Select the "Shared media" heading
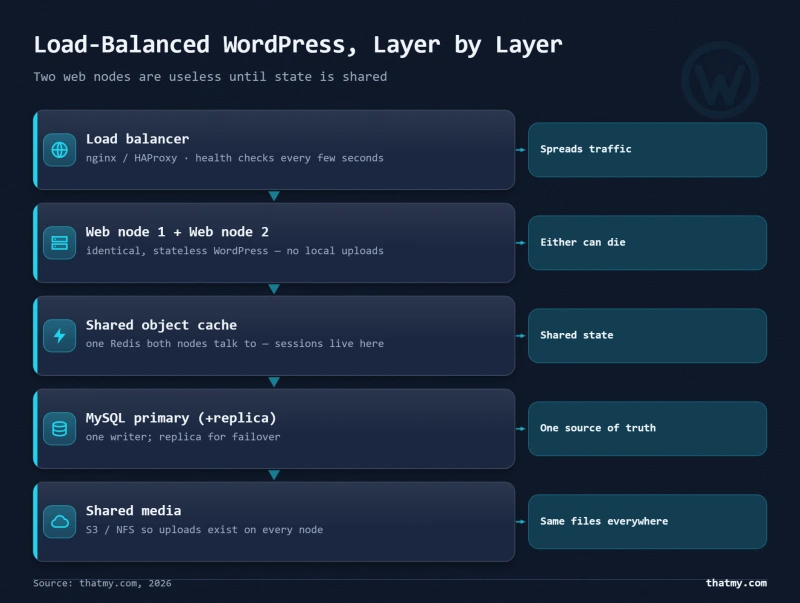The height and width of the screenshot is (603, 800). pyautogui.click(x=133, y=511)
